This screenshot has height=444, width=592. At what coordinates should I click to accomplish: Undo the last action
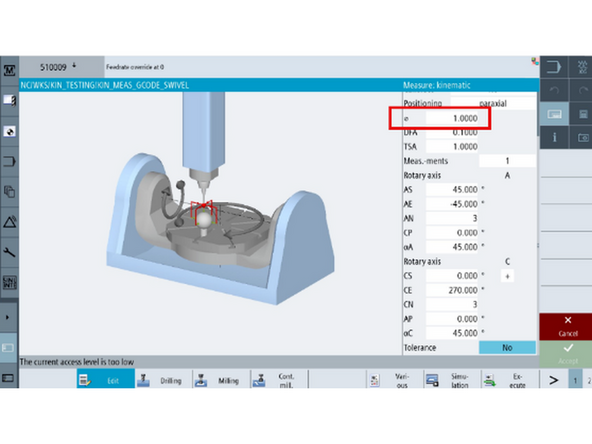[x=554, y=90]
